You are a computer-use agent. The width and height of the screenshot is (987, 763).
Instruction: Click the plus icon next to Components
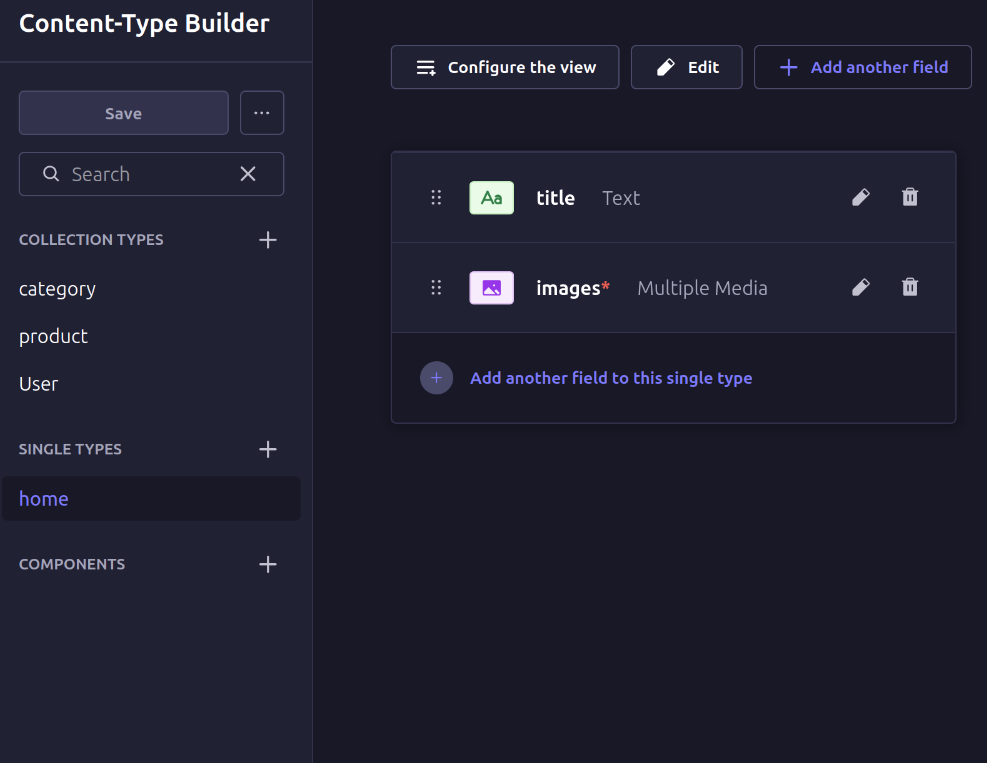coord(268,564)
